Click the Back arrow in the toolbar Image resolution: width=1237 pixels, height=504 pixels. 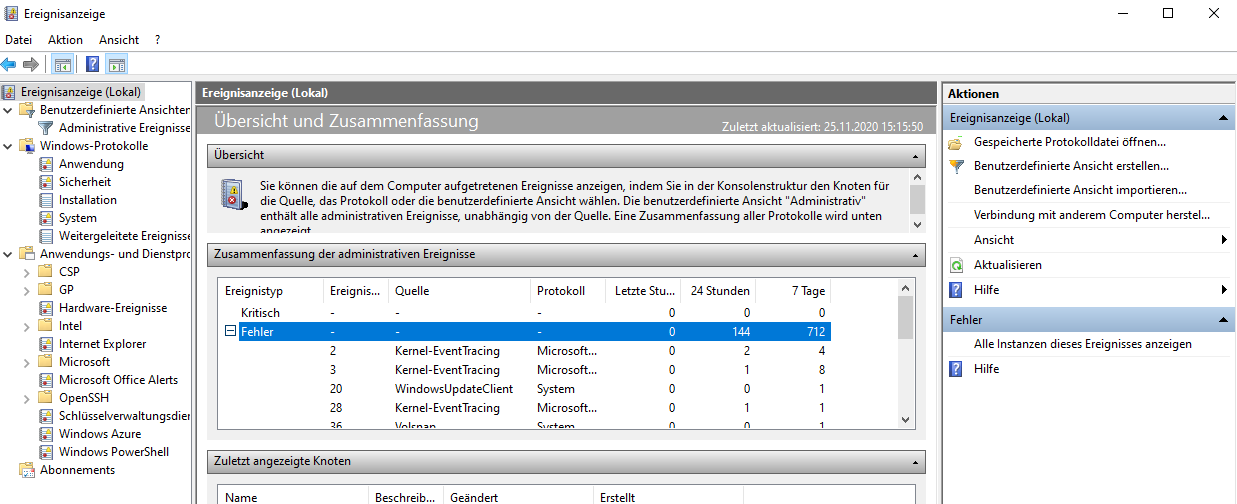pyautogui.click(x=9, y=64)
